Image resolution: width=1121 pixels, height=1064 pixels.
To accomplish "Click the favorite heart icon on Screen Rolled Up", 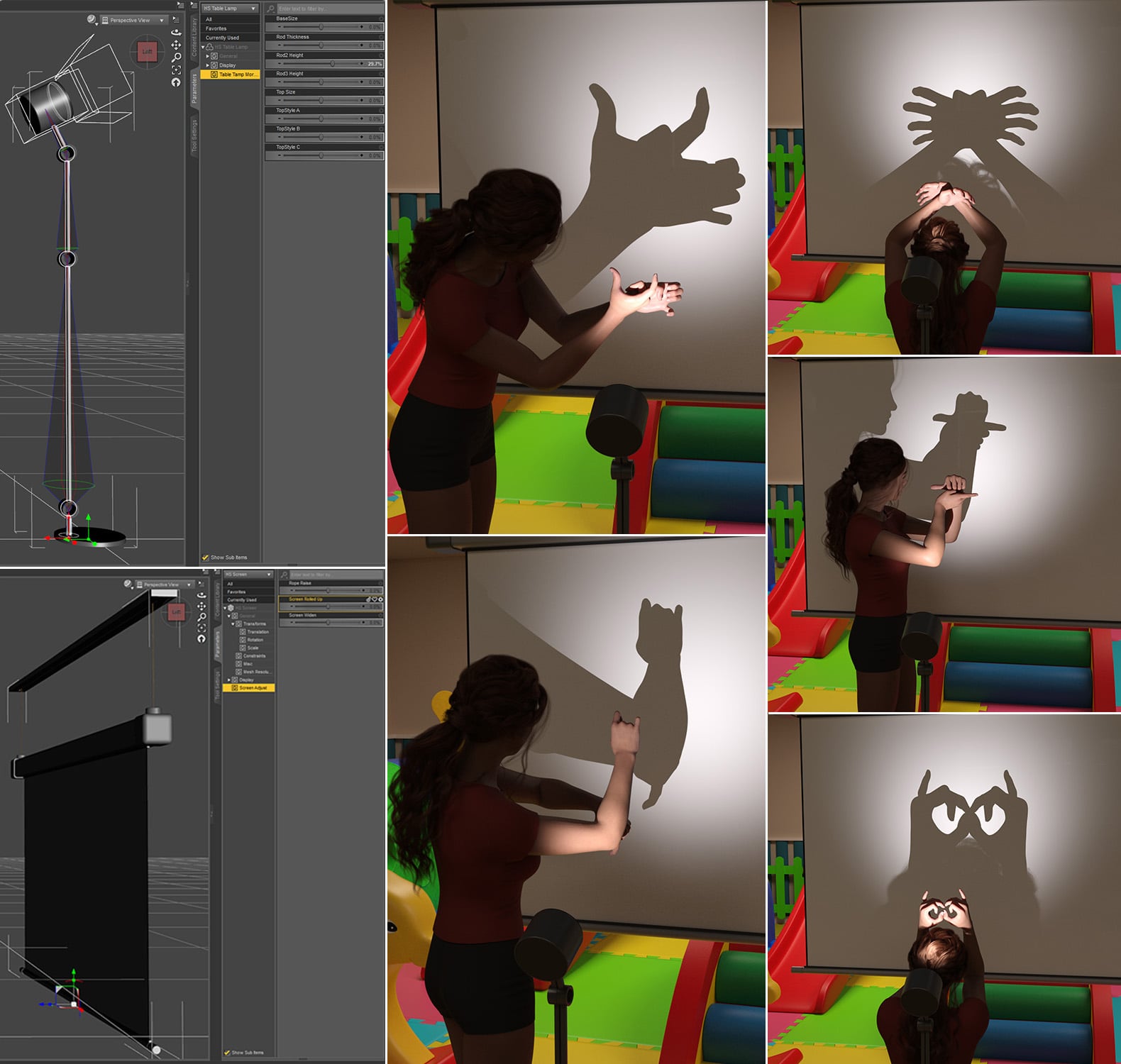I will point(375,599).
